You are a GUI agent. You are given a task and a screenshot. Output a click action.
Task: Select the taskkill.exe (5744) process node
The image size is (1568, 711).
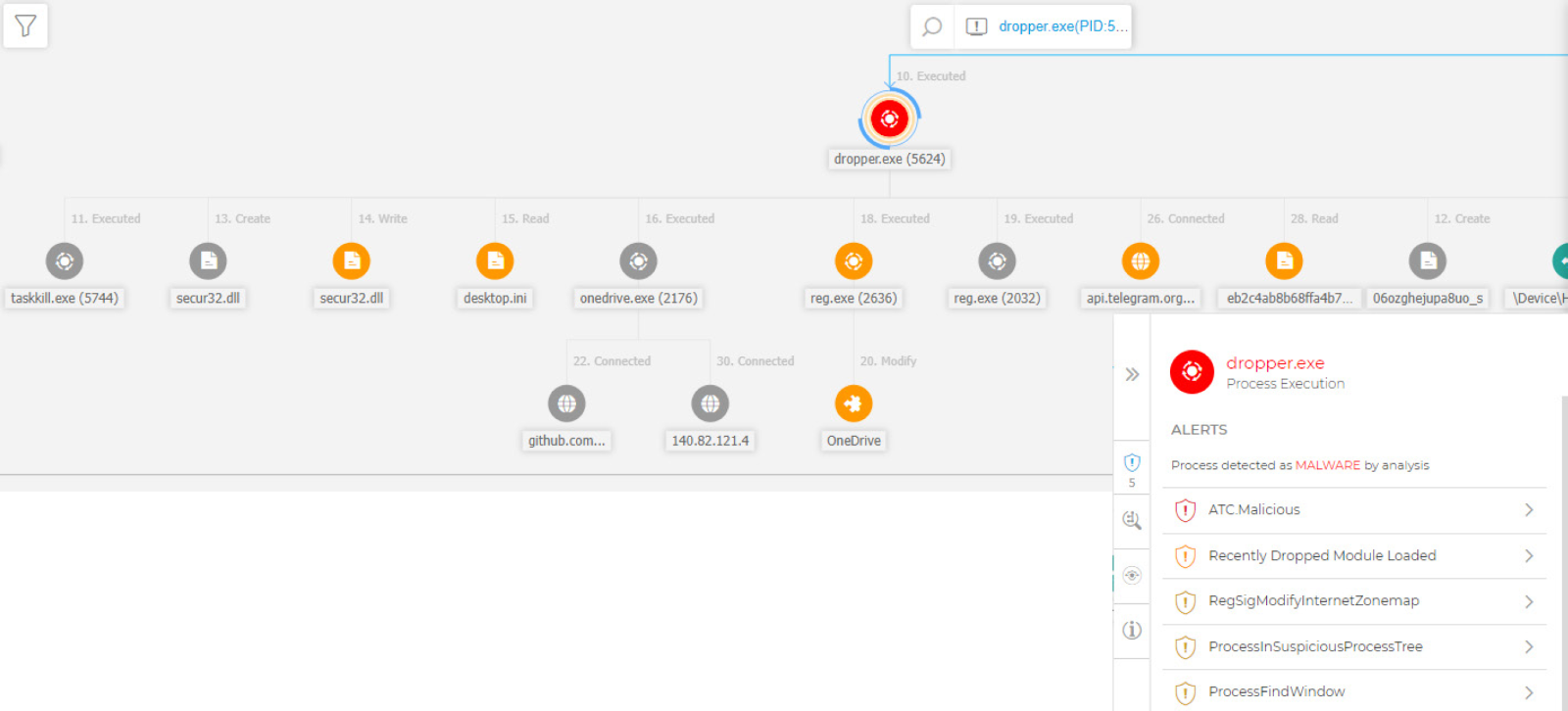65,261
